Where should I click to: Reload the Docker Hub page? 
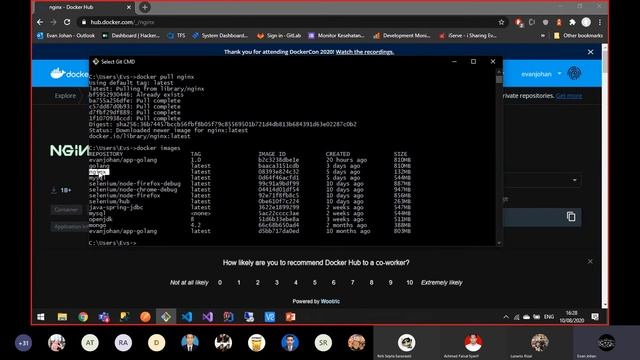(x=67, y=22)
